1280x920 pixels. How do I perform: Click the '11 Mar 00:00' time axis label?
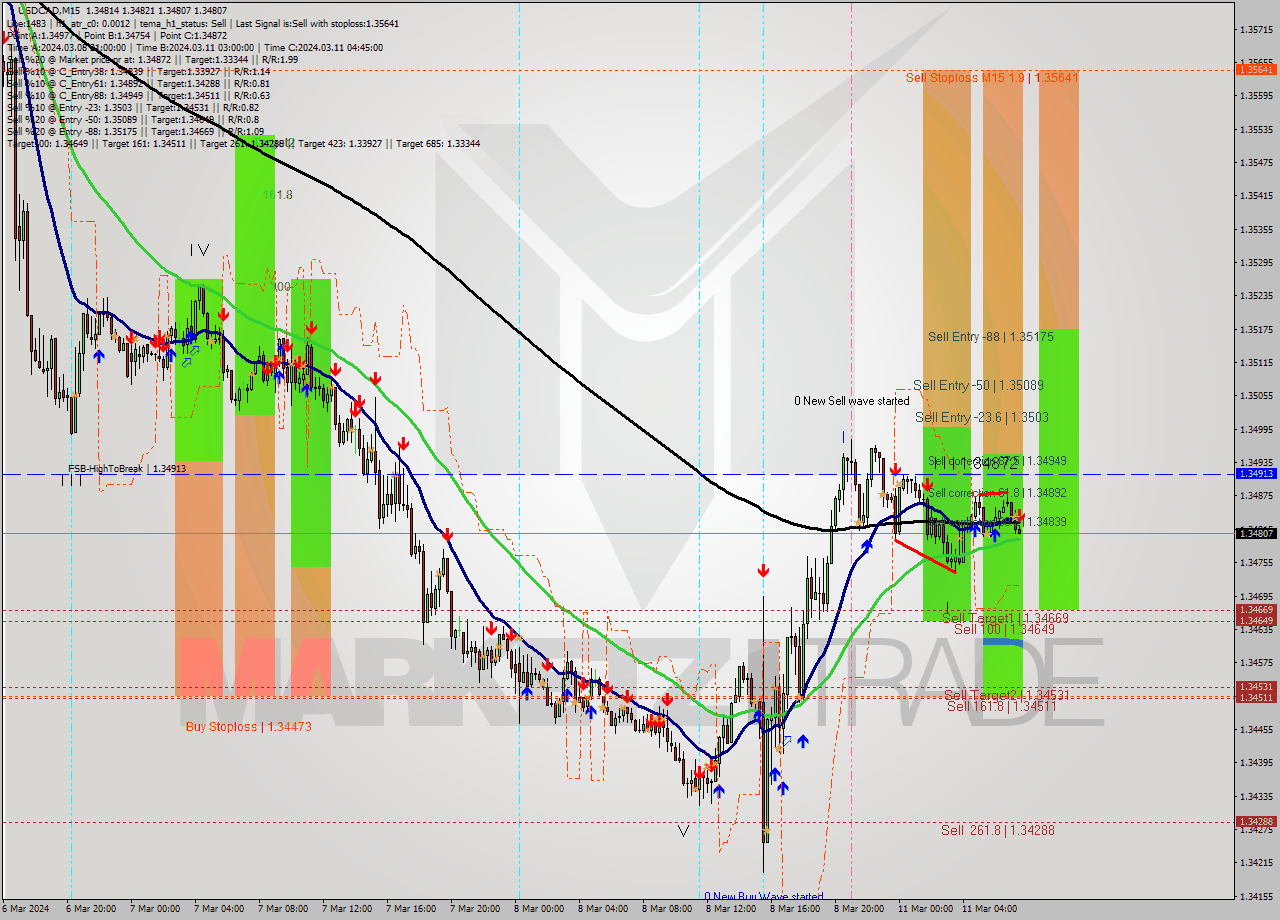click(x=925, y=909)
